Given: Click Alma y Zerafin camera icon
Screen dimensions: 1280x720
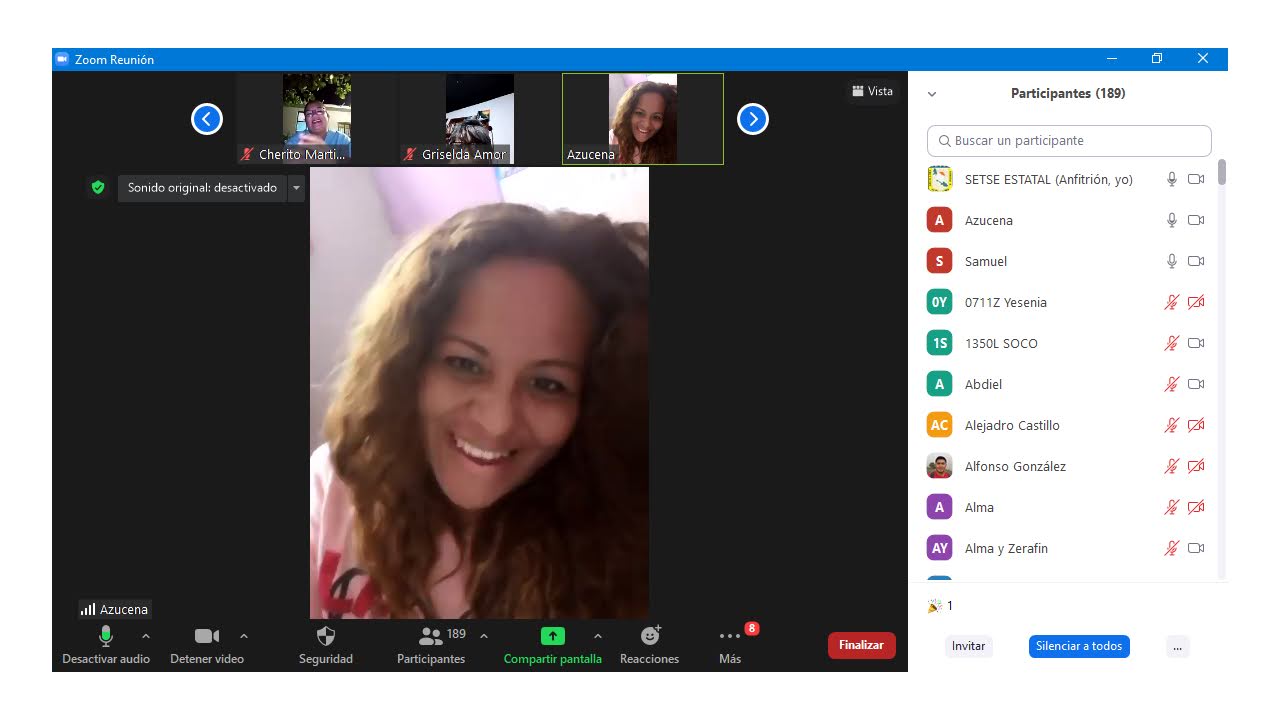Looking at the screenshot, I should (1196, 549).
